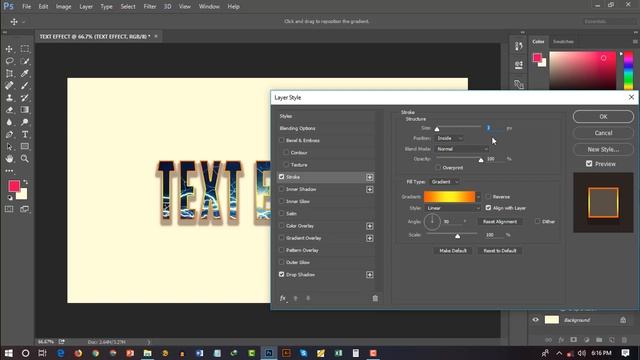Select the Eyedropper tool
The width and height of the screenshot is (640, 360).
click(25, 73)
